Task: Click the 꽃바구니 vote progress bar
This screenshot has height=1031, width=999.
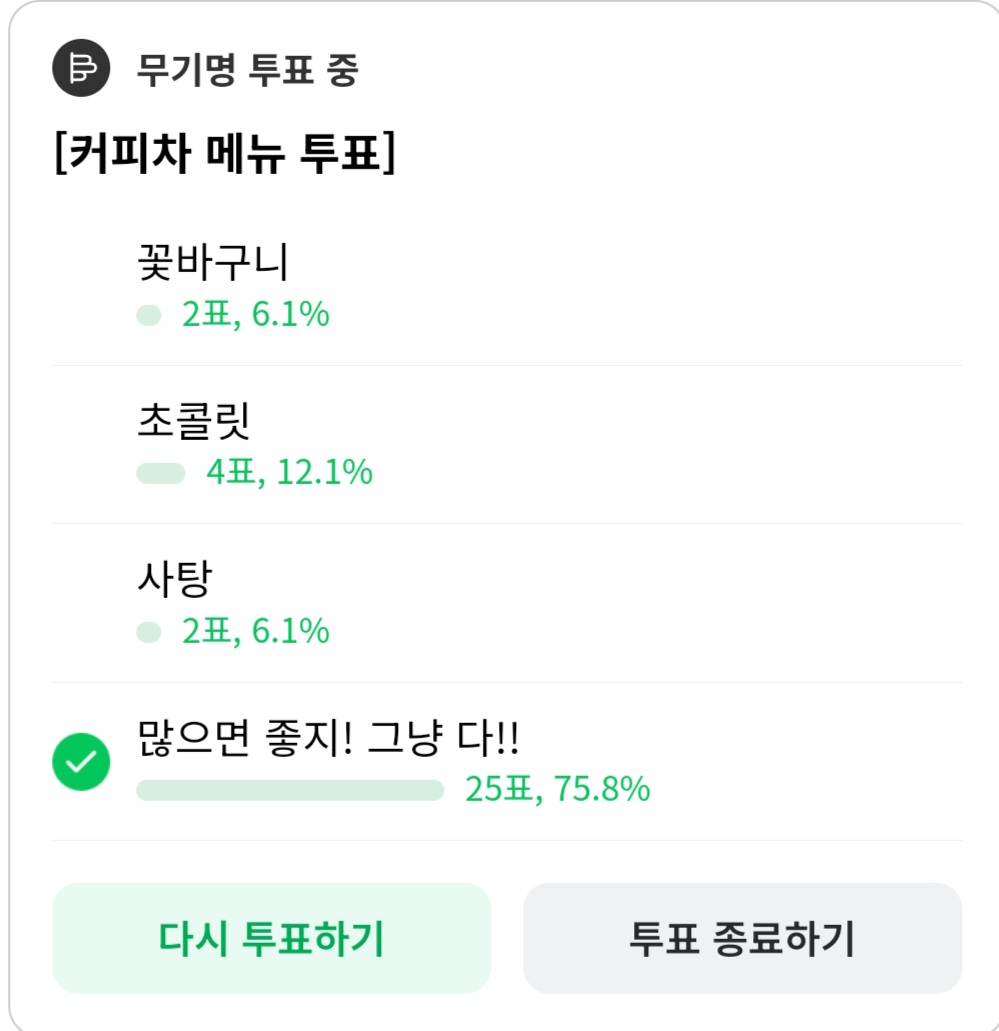Action: (x=149, y=316)
